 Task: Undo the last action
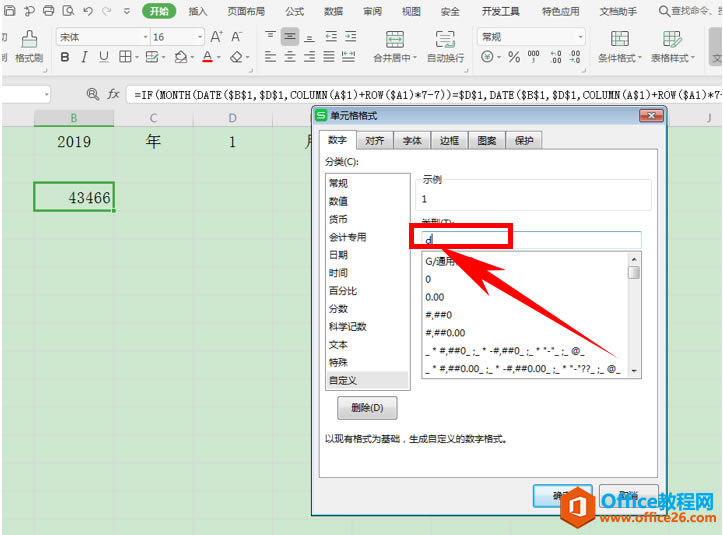(x=88, y=10)
